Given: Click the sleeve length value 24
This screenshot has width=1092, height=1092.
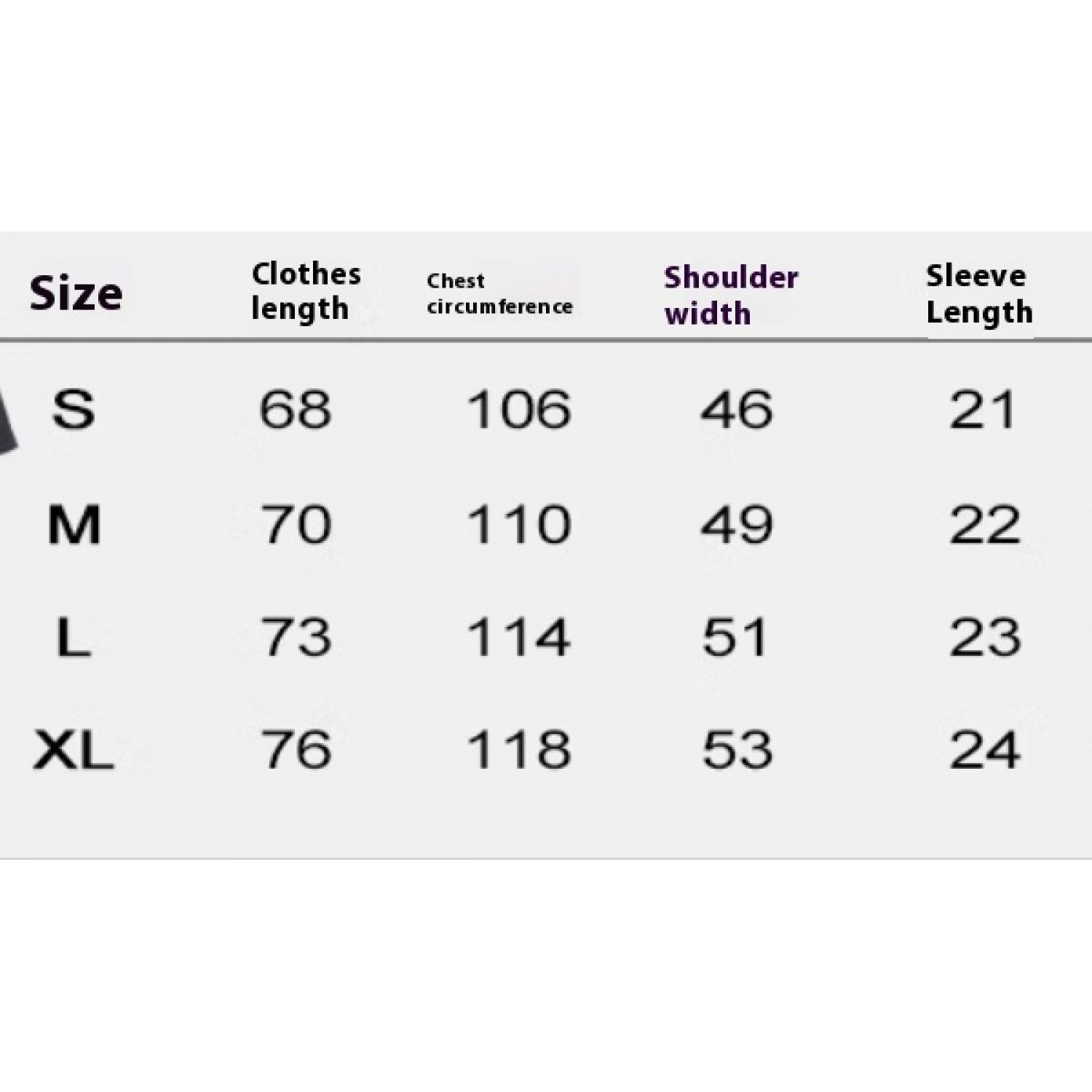Looking at the screenshot, I should (x=984, y=750).
